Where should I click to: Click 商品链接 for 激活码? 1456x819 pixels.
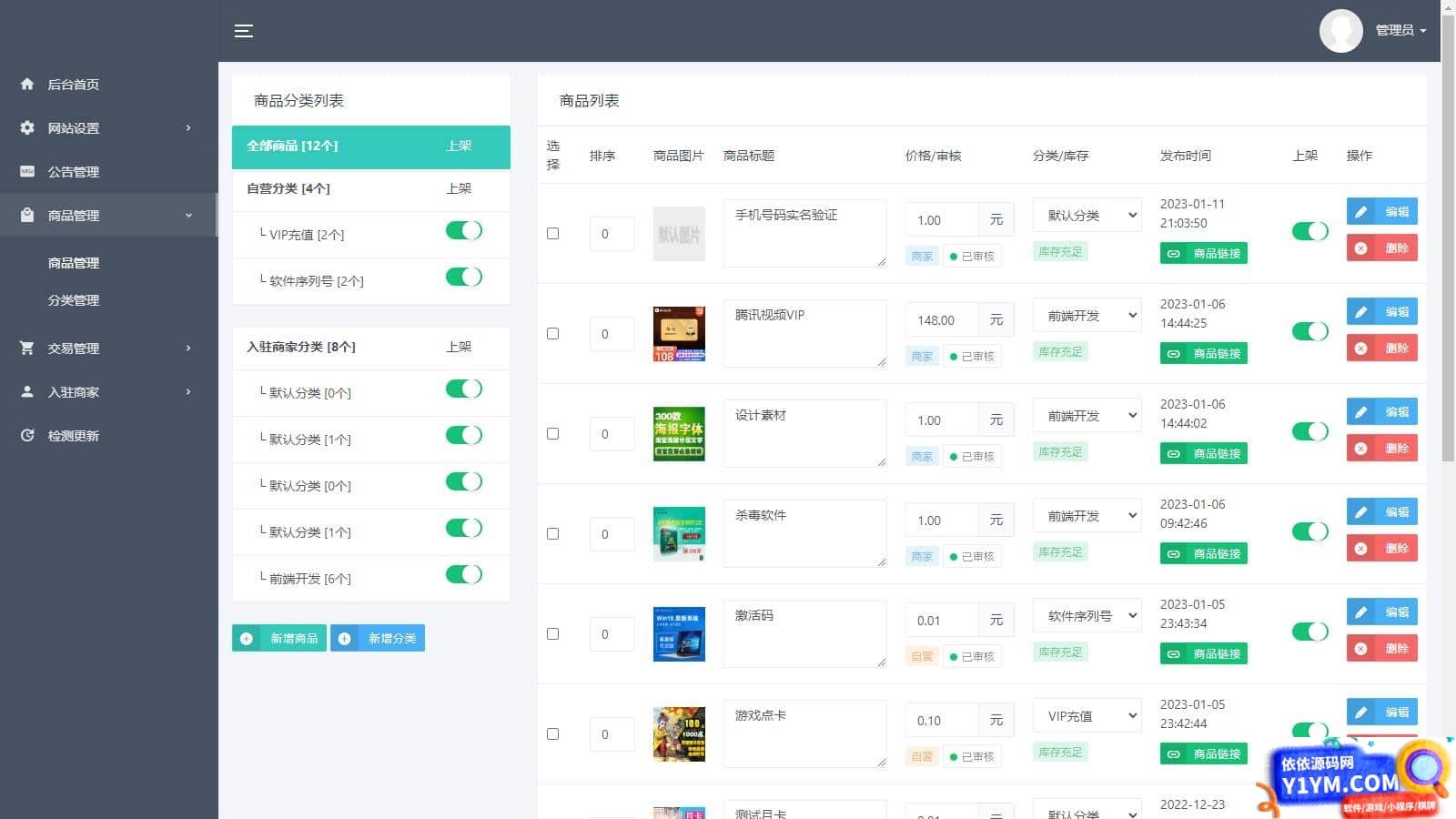[1203, 653]
